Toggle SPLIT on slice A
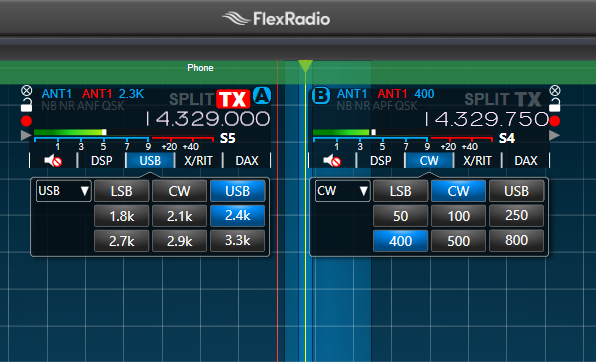 (191, 100)
